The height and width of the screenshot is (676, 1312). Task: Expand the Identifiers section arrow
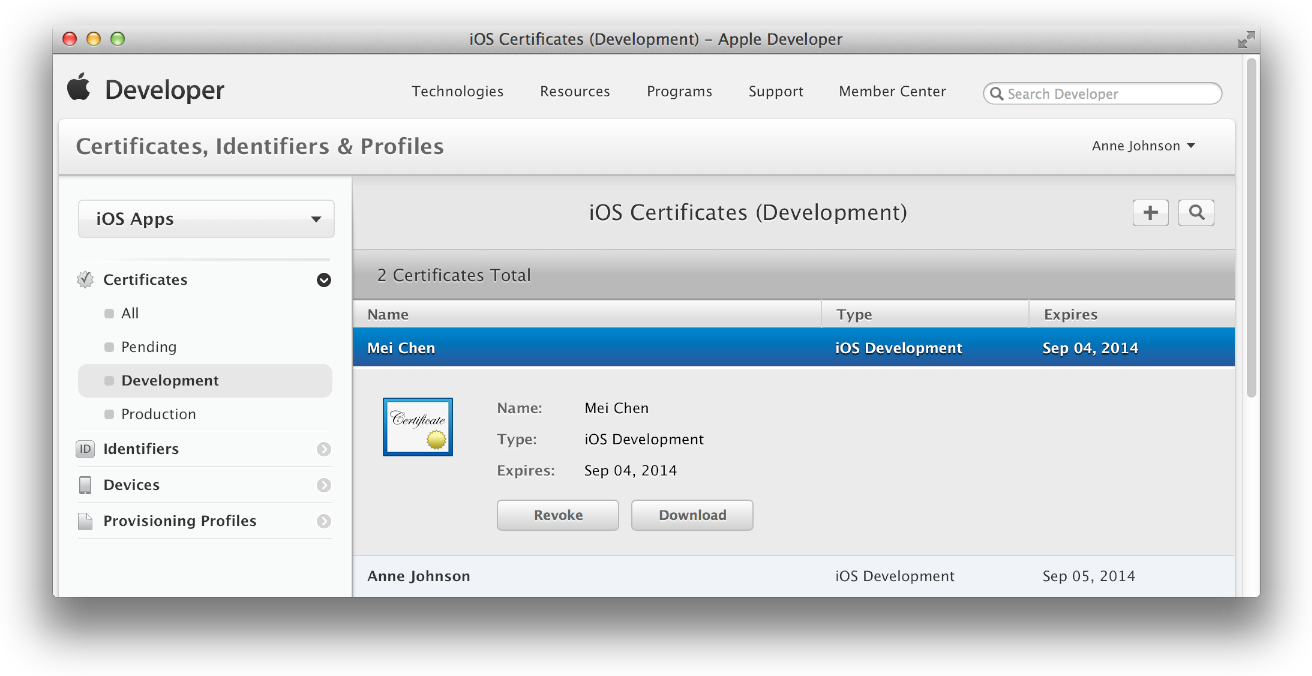[324, 449]
